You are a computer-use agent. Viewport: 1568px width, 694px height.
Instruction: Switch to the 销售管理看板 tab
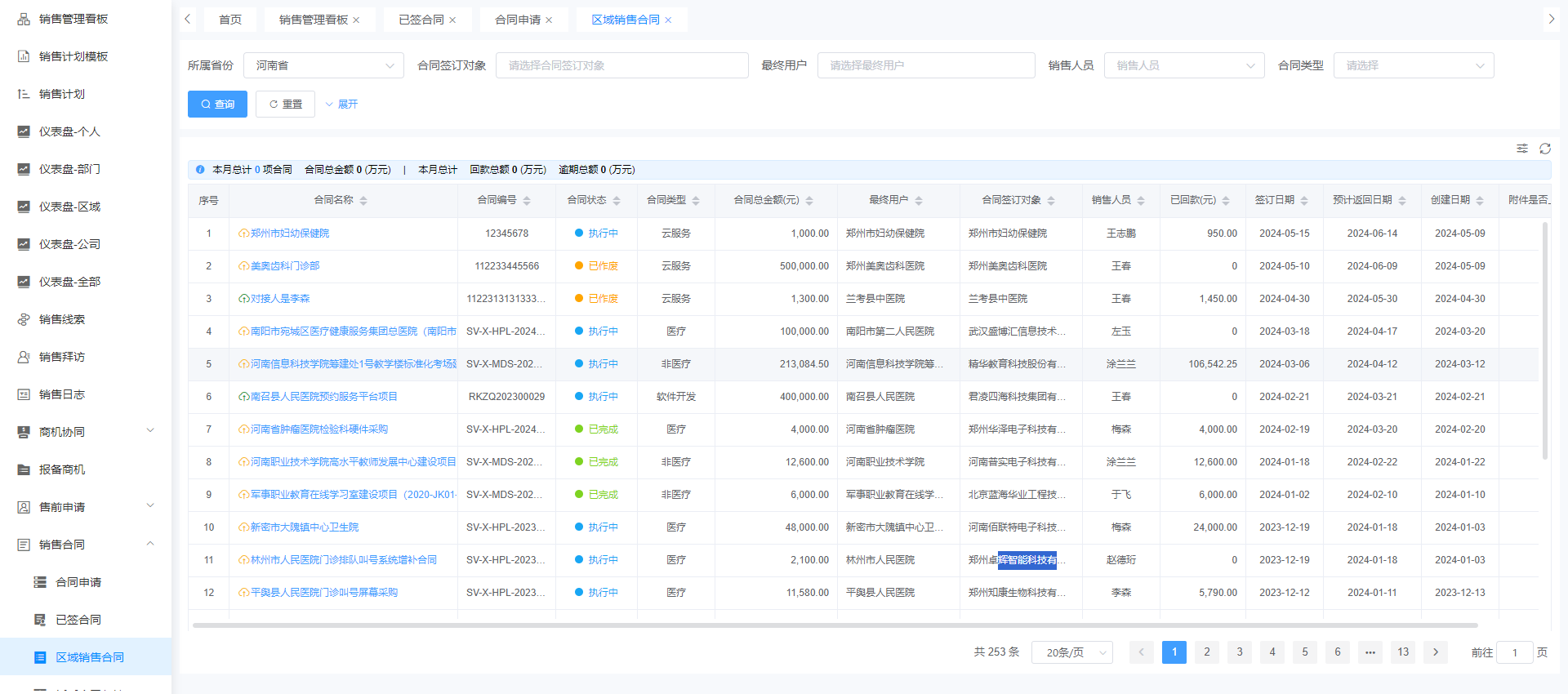click(x=313, y=20)
